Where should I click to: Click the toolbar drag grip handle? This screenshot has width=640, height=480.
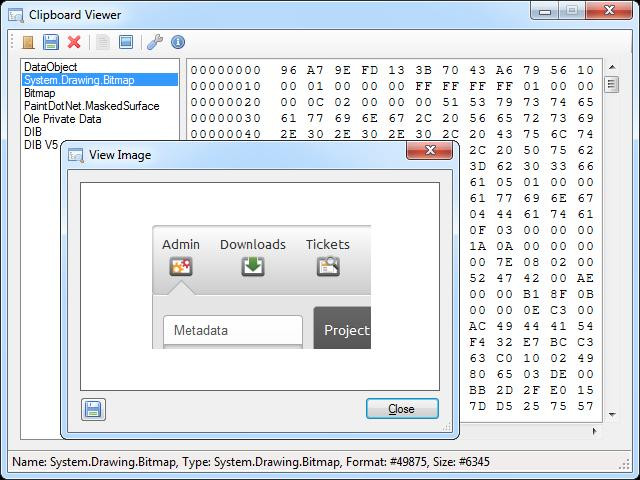pyautogui.click(x=12, y=42)
